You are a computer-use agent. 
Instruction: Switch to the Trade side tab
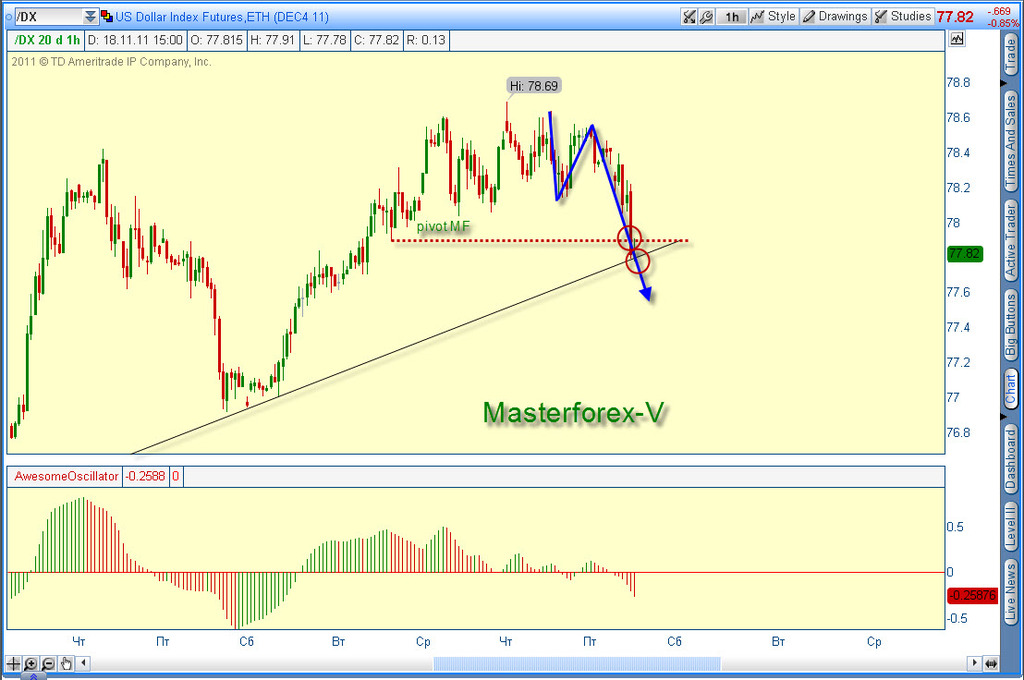pyautogui.click(x=1011, y=56)
